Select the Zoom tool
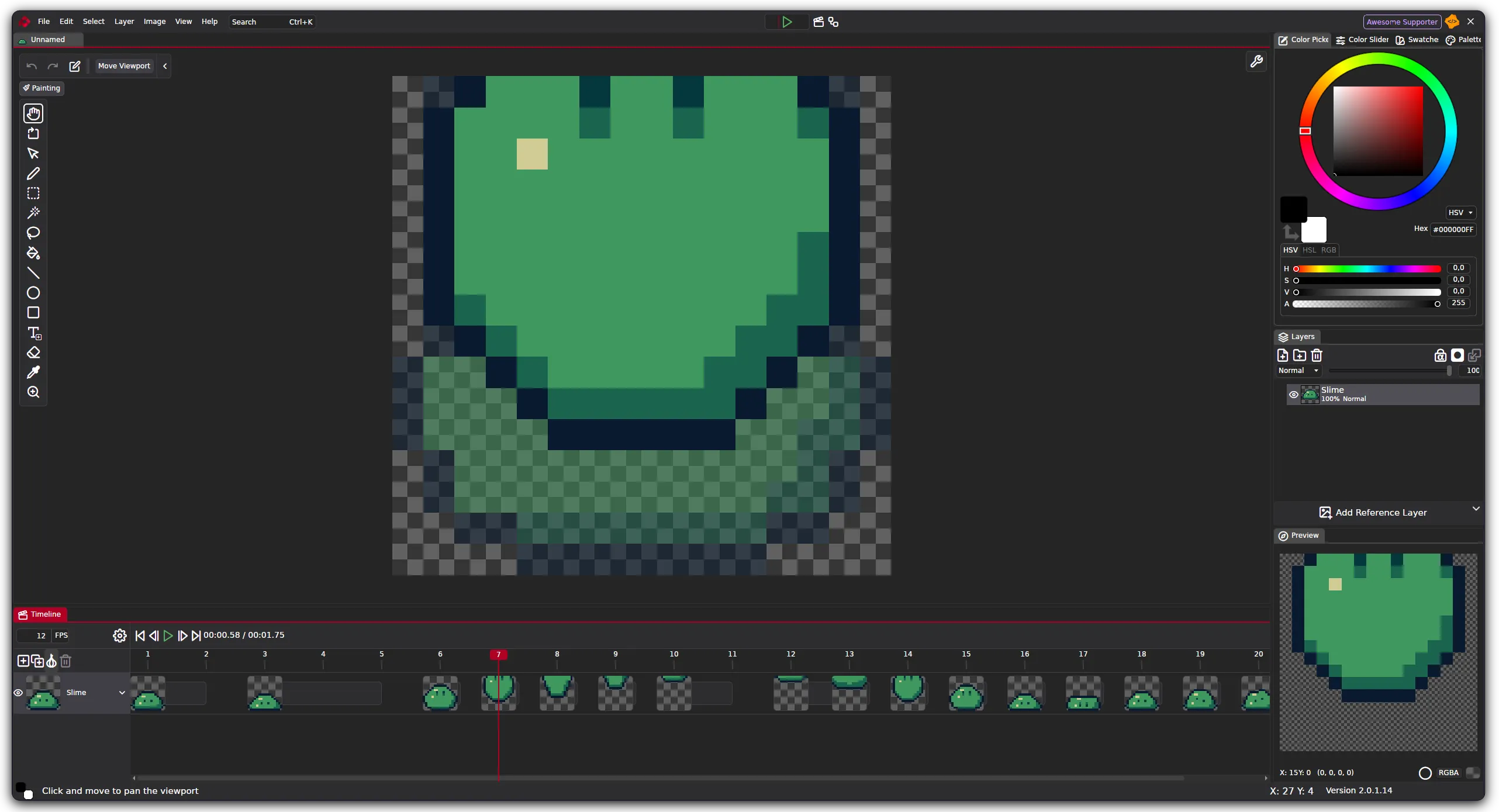This screenshot has width=1499, height=812. (x=33, y=392)
